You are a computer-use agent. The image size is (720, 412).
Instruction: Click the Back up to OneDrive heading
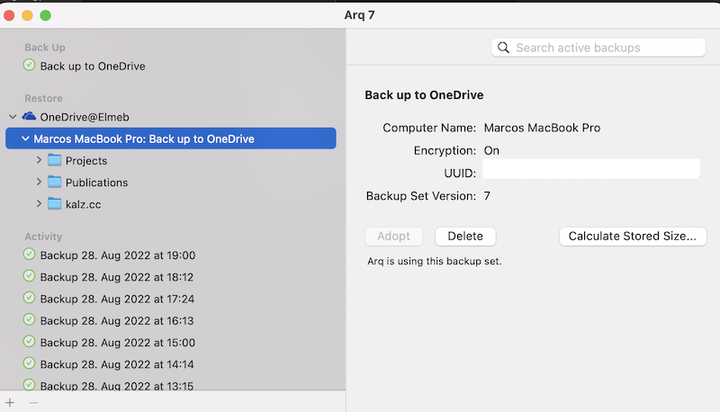pyautogui.click(x=424, y=95)
